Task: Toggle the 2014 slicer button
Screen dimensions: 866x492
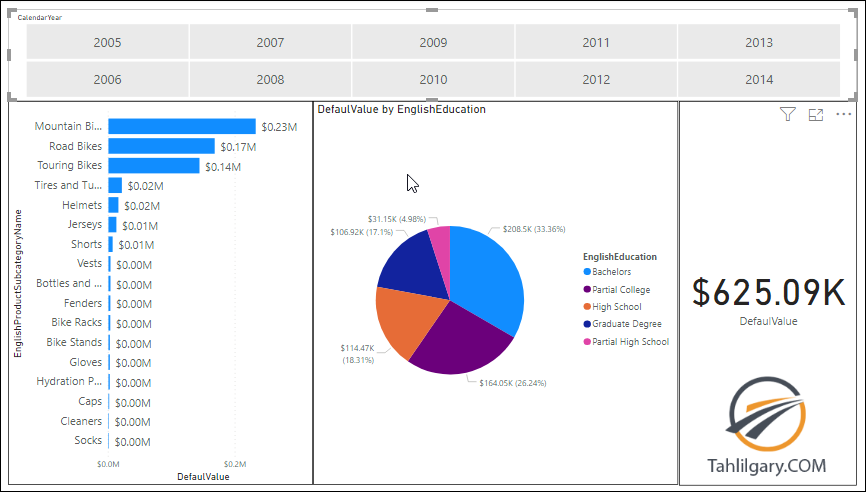Action: pos(759,80)
